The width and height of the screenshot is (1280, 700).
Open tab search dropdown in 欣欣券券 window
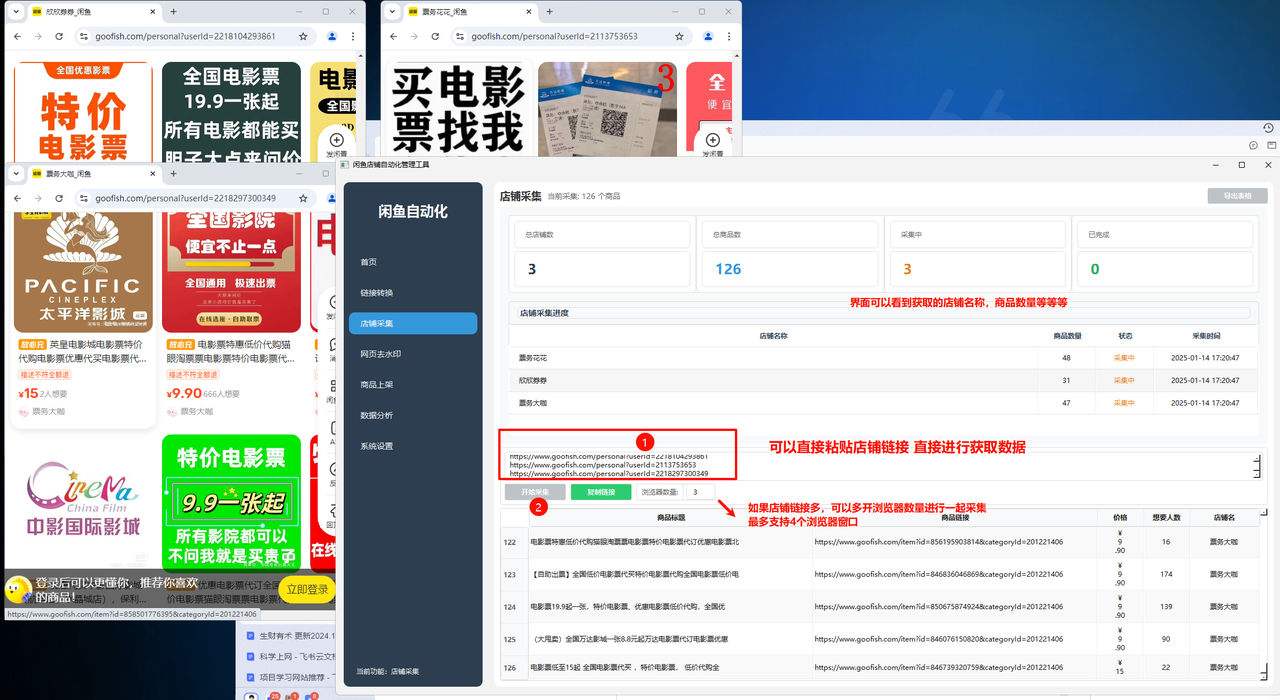click(x=16, y=12)
